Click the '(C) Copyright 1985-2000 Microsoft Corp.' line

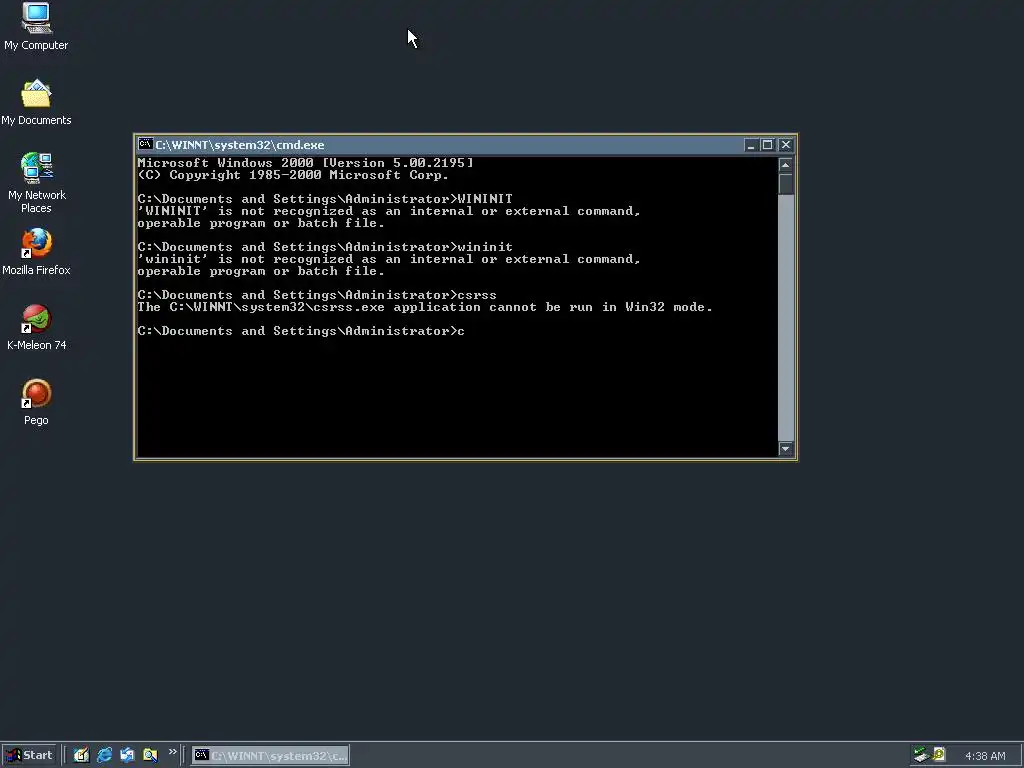click(x=293, y=175)
